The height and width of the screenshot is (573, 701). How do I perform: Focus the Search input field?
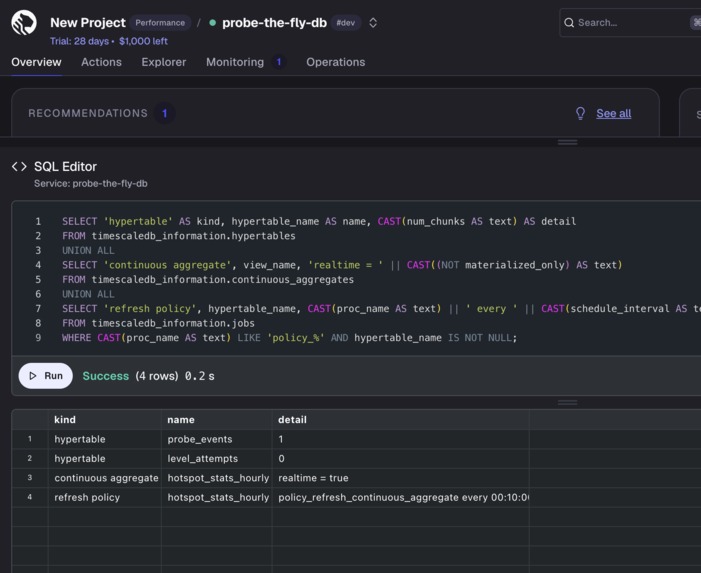tap(630, 23)
